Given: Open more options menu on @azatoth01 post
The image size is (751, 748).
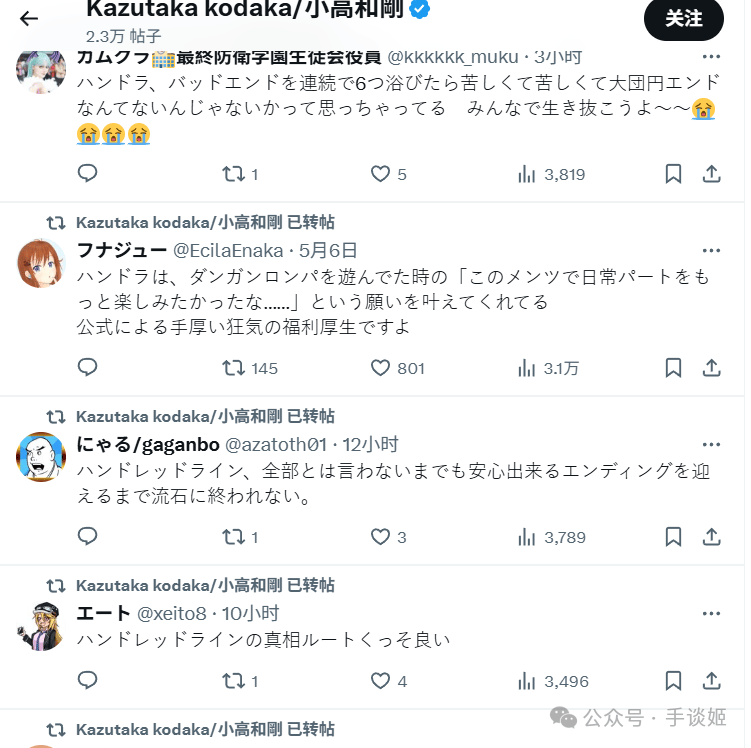Looking at the screenshot, I should (x=711, y=445).
